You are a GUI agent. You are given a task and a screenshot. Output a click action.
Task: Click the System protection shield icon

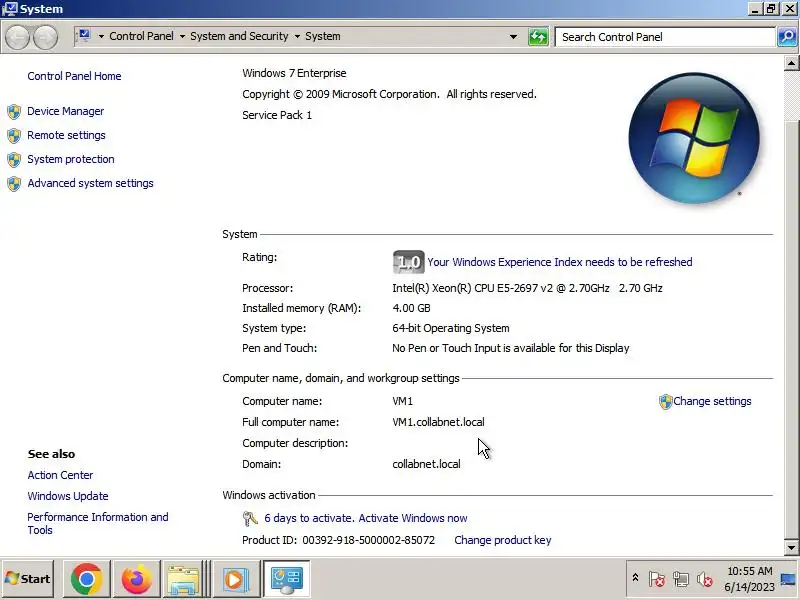14,160
